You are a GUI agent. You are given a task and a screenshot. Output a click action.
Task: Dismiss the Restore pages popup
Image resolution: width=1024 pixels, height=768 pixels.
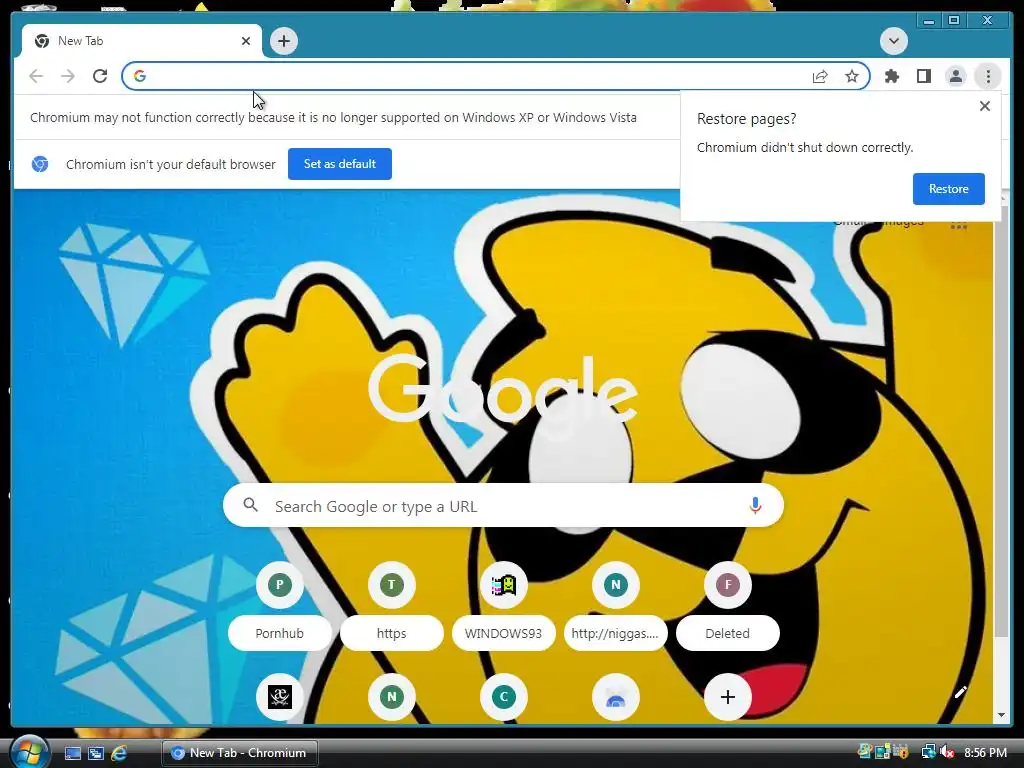(985, 106)
